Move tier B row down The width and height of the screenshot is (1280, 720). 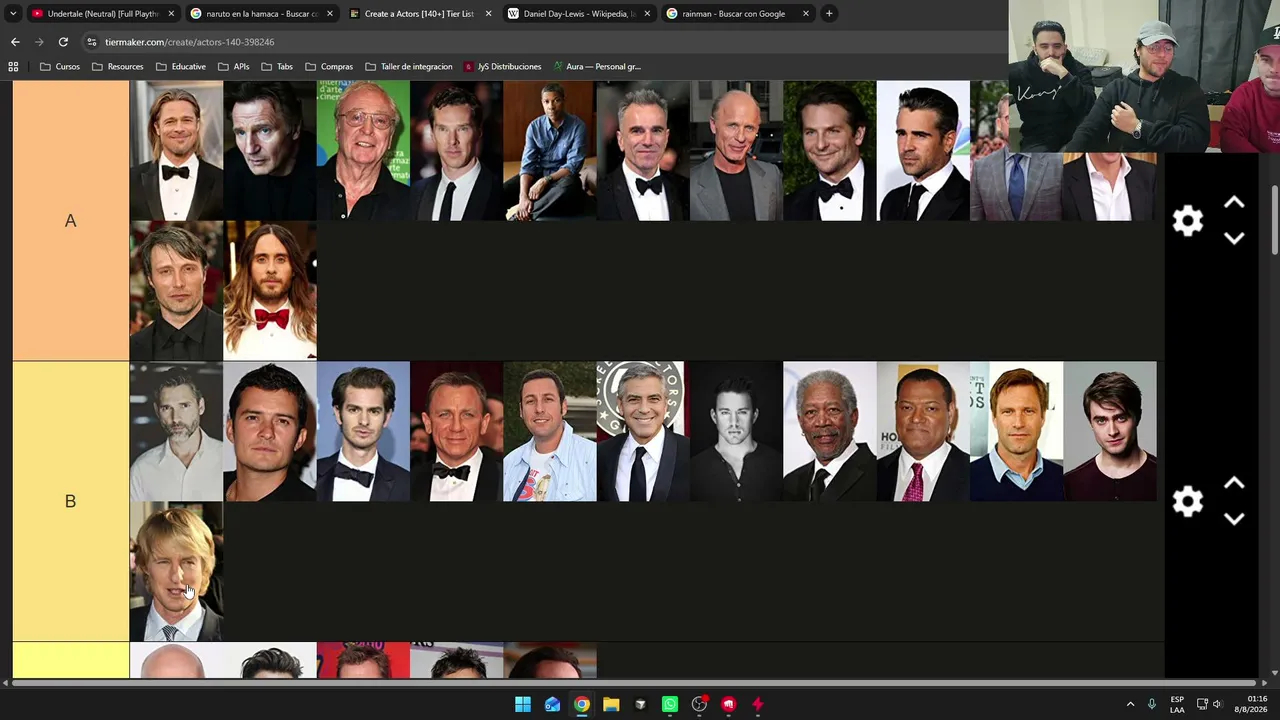1234,518
